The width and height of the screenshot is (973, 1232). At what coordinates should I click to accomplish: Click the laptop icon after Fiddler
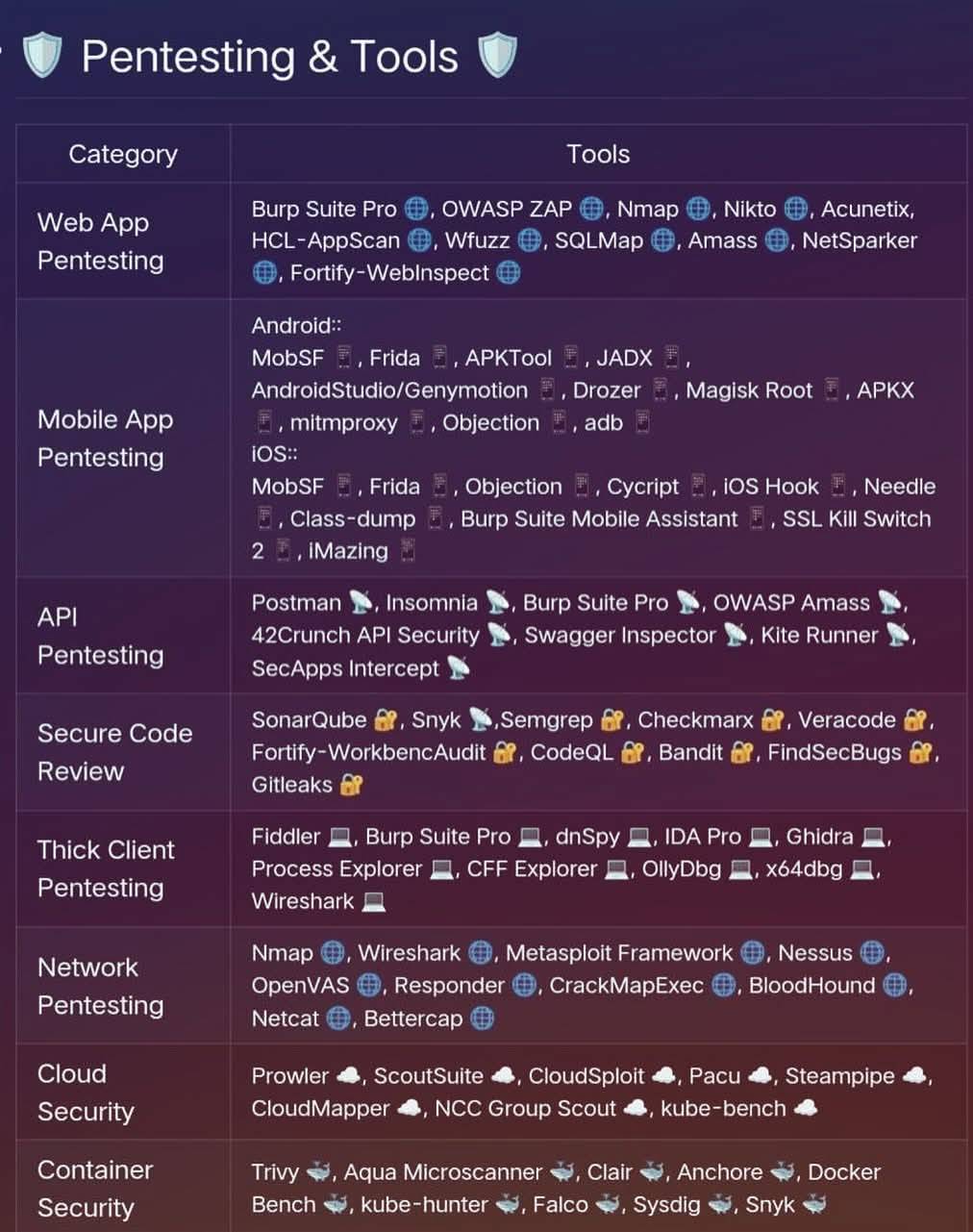(x=340, y=837)
